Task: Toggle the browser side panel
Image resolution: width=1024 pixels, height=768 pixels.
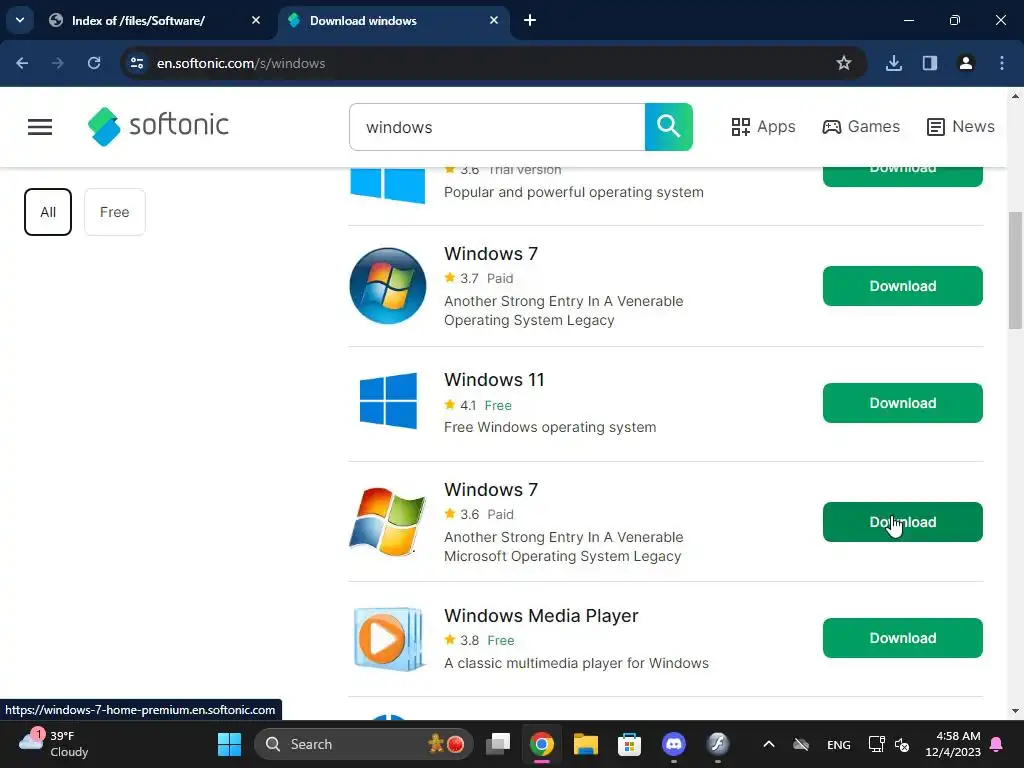Action: tap(930, 63)
